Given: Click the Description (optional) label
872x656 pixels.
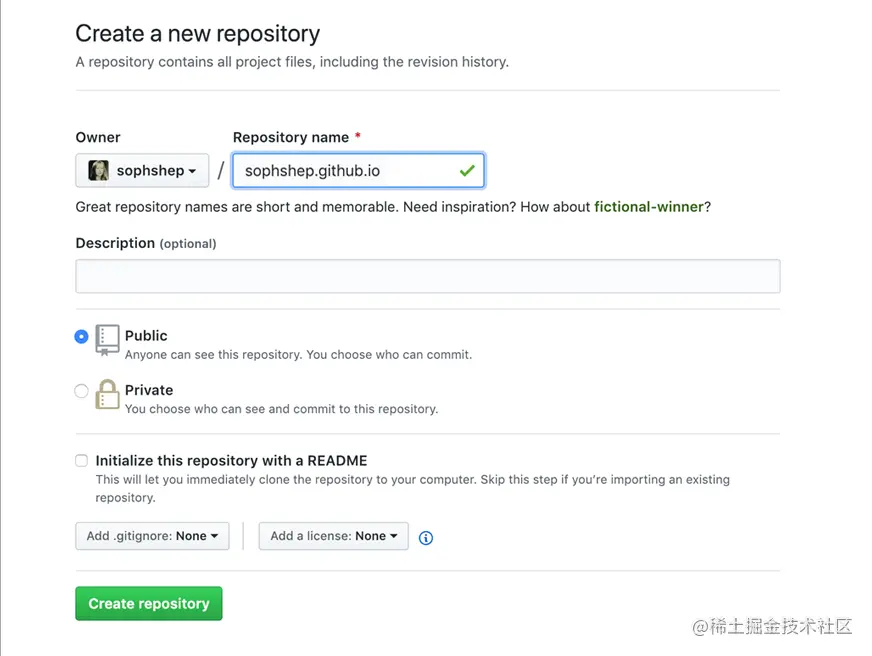Looking at the screenshot, I should click(x=146, y=243).
